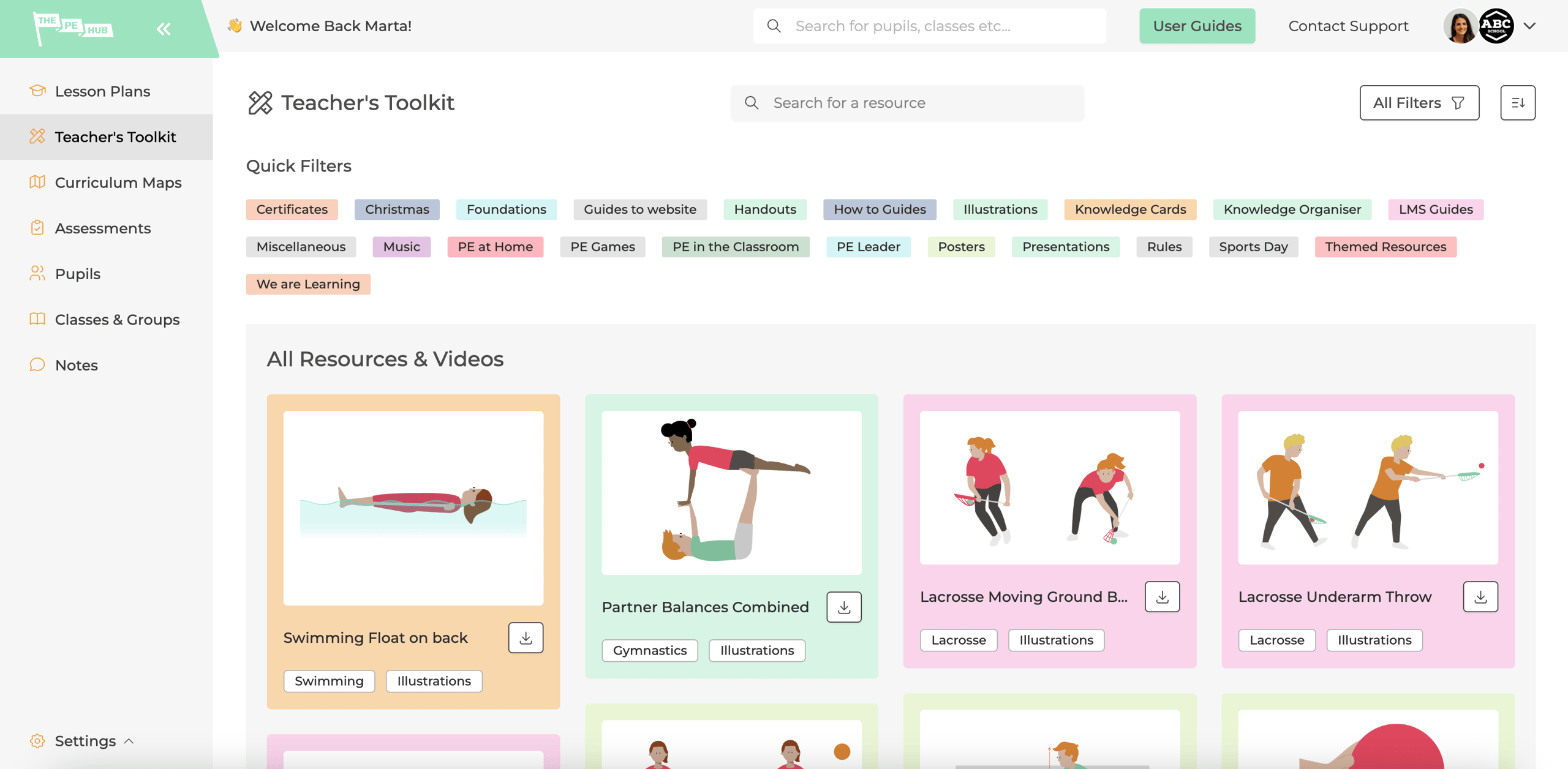Click the sort order icon beside All Filters
Viewport: 1568px width, 769px height.
tap(1518, 102)
